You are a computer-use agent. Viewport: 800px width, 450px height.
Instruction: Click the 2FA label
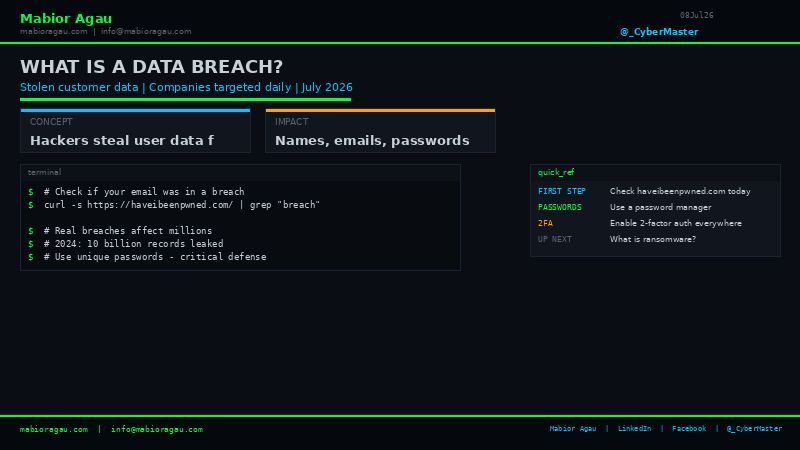click(x=545, y=223)
